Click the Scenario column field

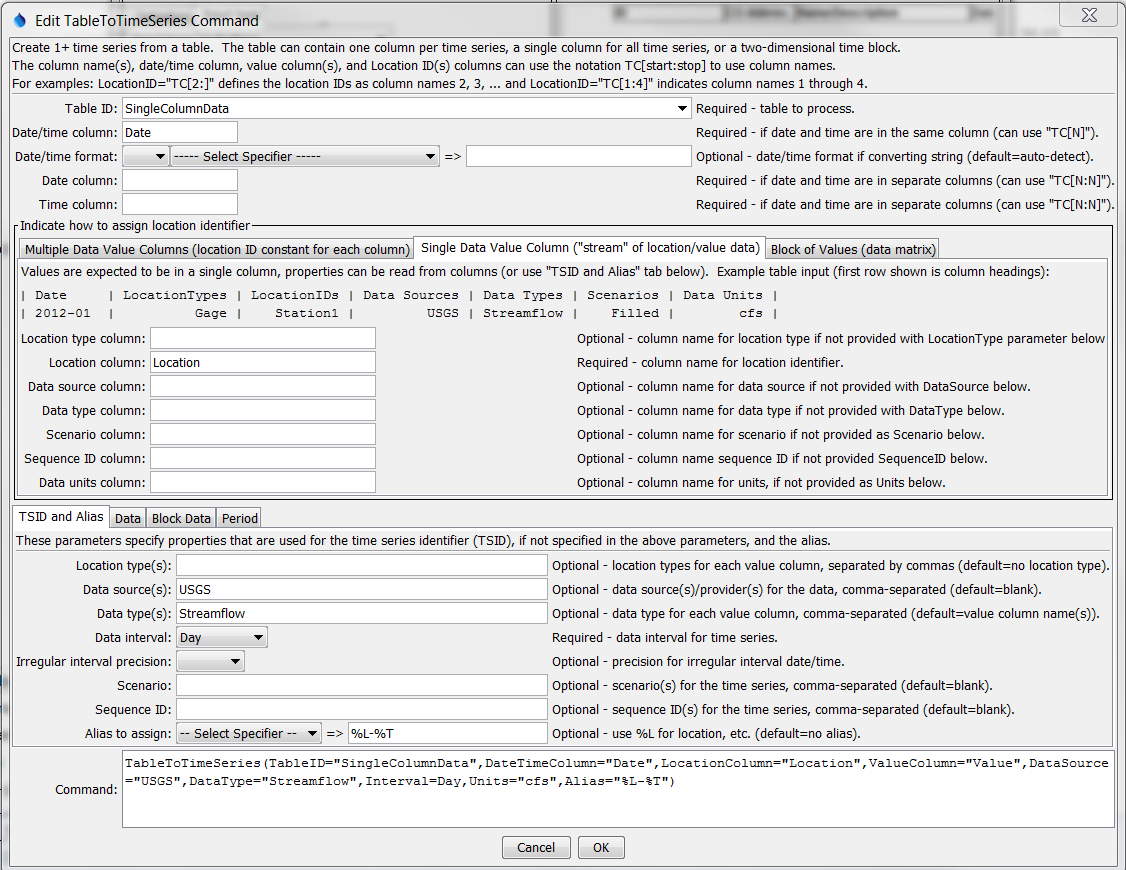pos(263,434)
